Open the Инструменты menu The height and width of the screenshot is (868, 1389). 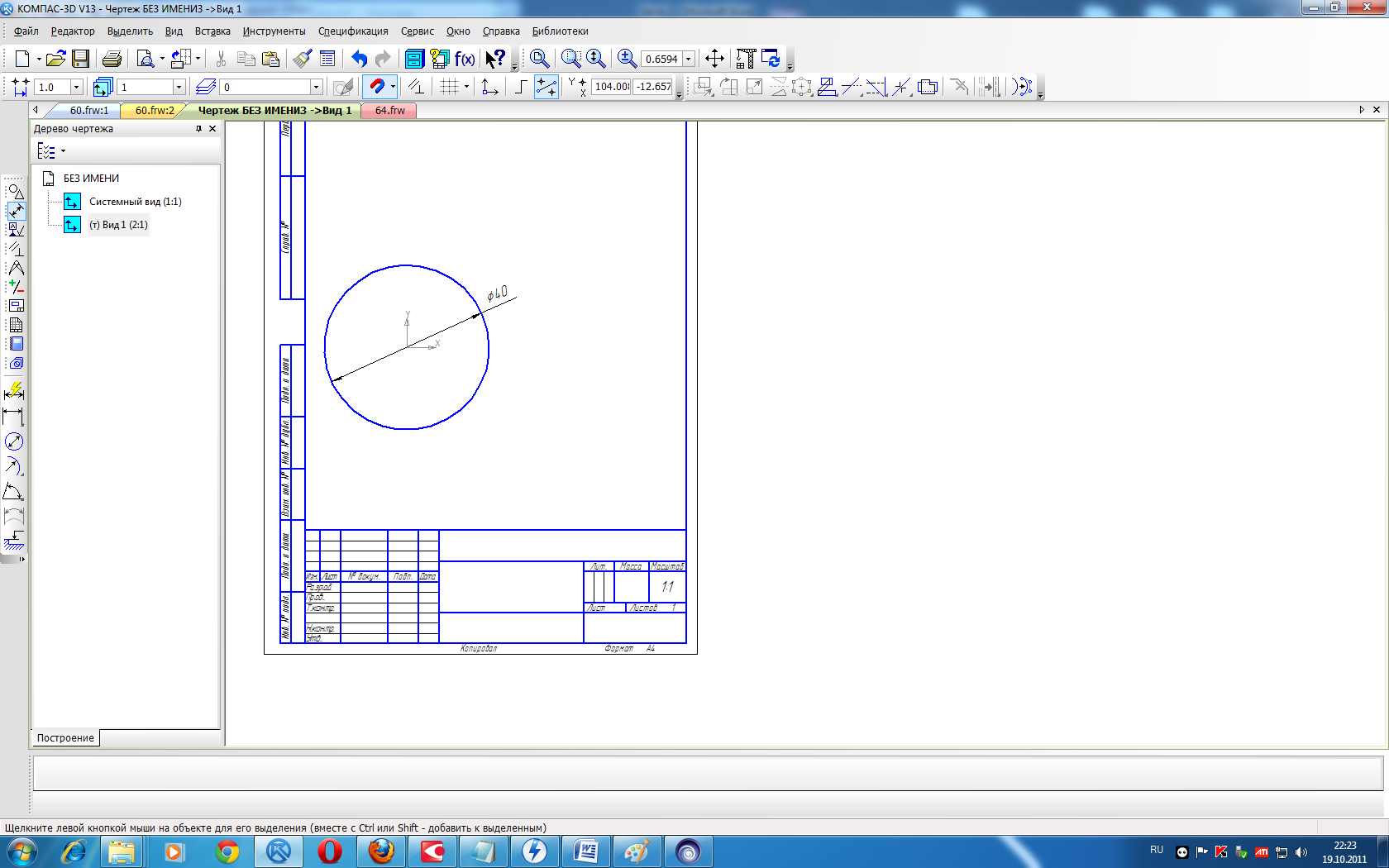pyautogui.click(x=274, y=31)
